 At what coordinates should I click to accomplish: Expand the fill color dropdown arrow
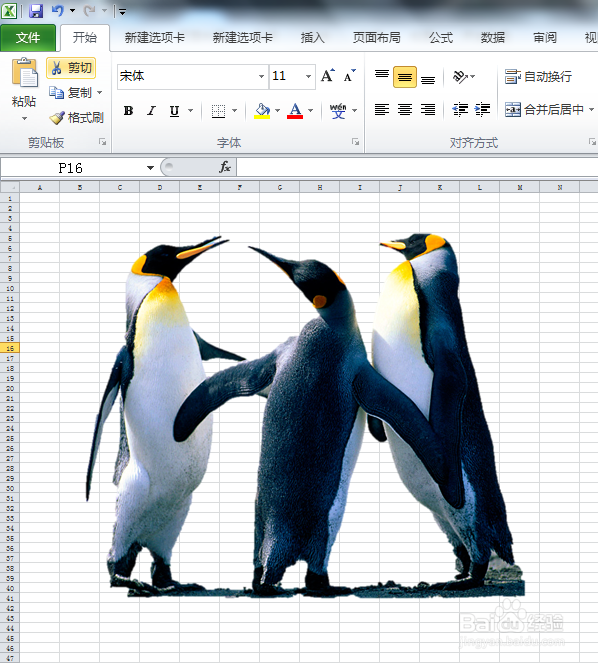277,111
